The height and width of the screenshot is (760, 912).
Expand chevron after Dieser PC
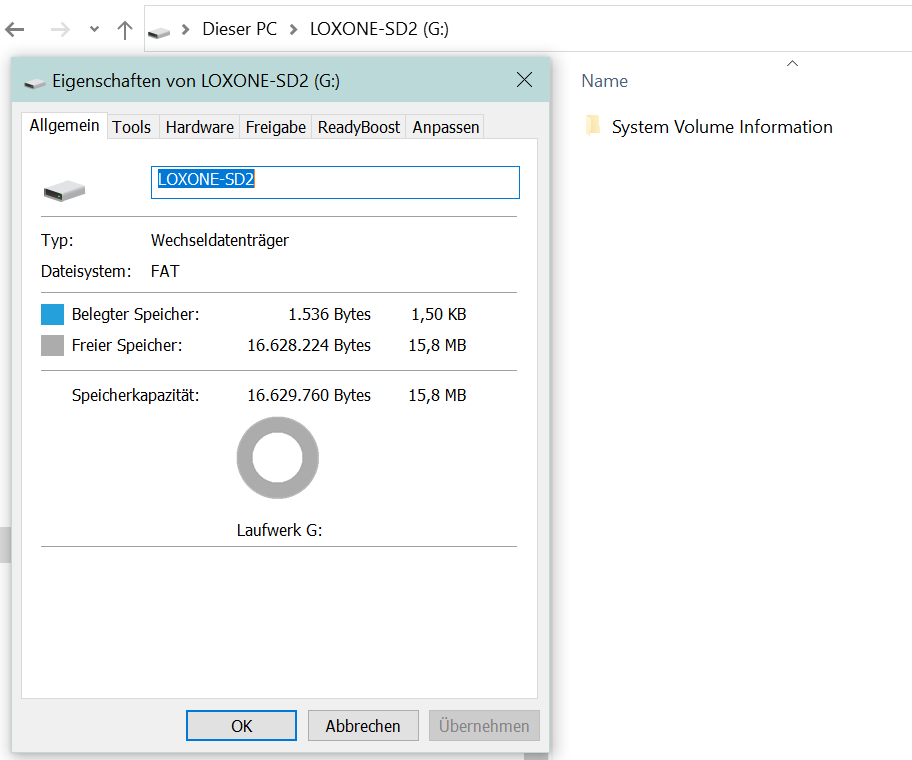click(x=293, y=29)
